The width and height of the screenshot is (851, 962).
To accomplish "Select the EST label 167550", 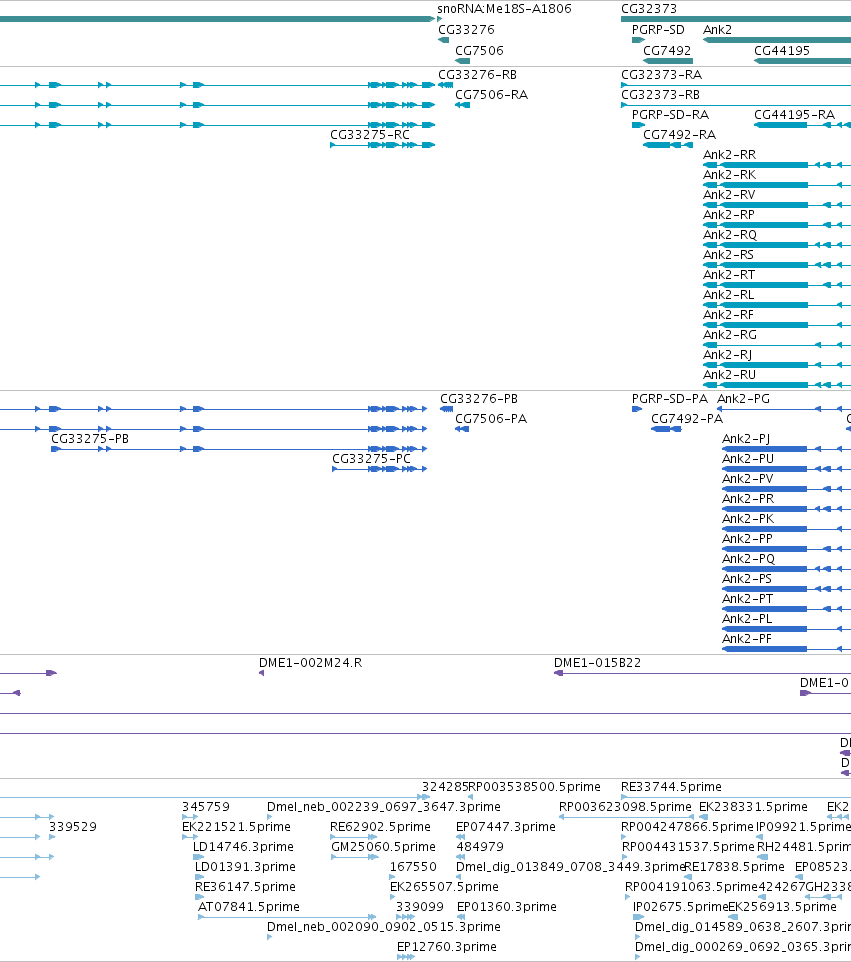I will pos(414,867).
